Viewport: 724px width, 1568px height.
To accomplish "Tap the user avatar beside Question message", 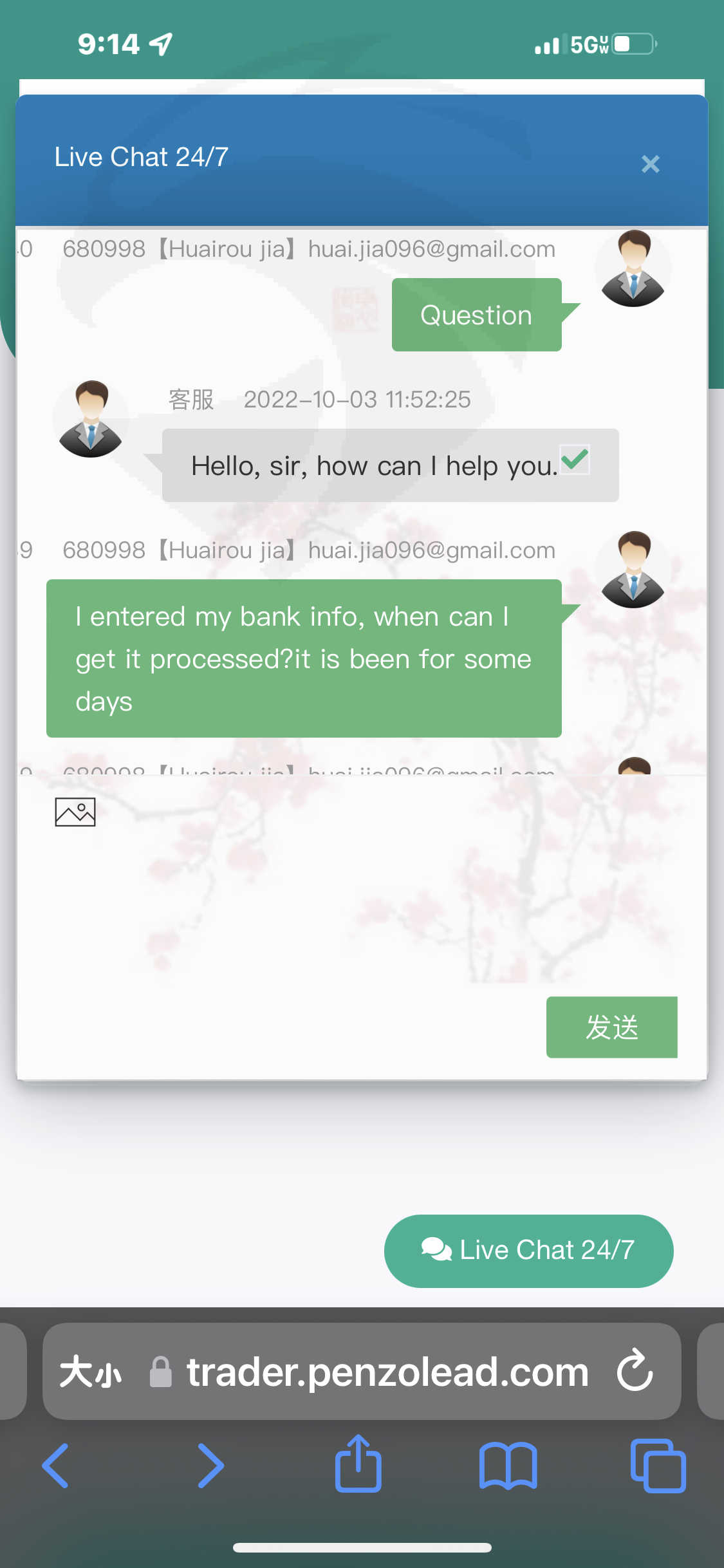I will 633,268.
